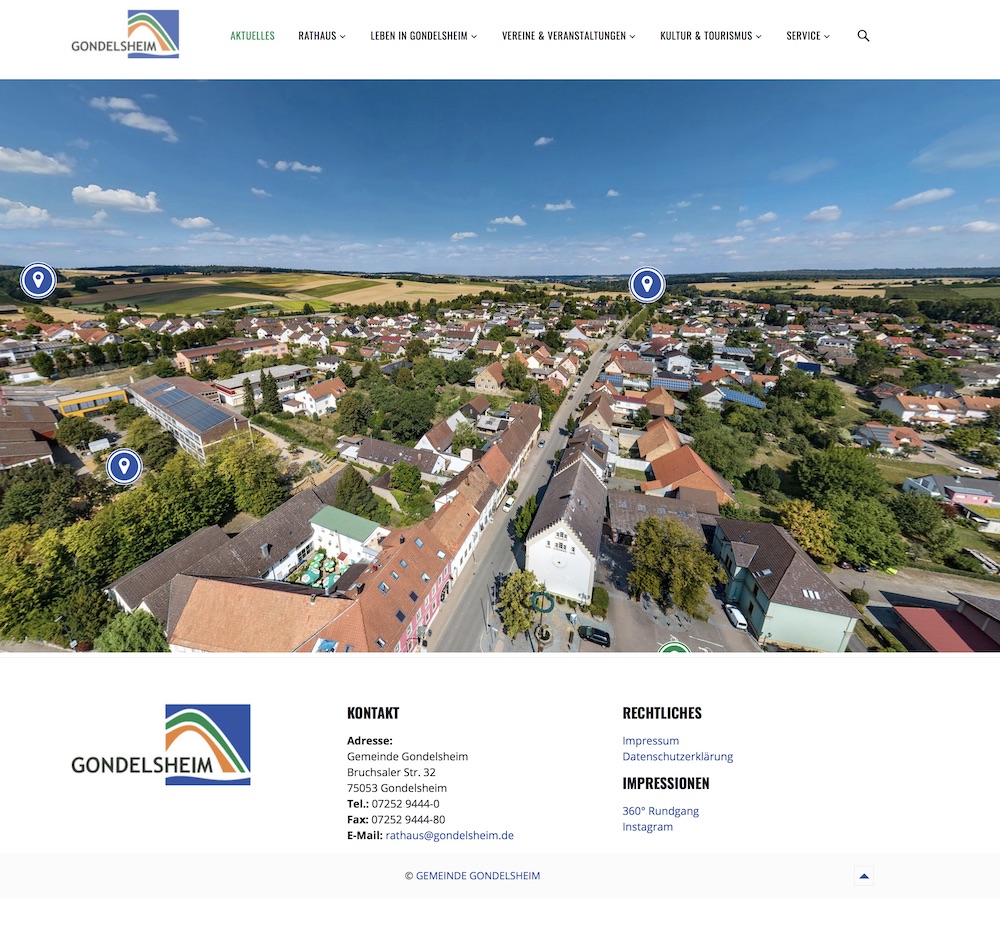Open the Vereine & Veranstaltungen dropdown

[x=568, y=36]
